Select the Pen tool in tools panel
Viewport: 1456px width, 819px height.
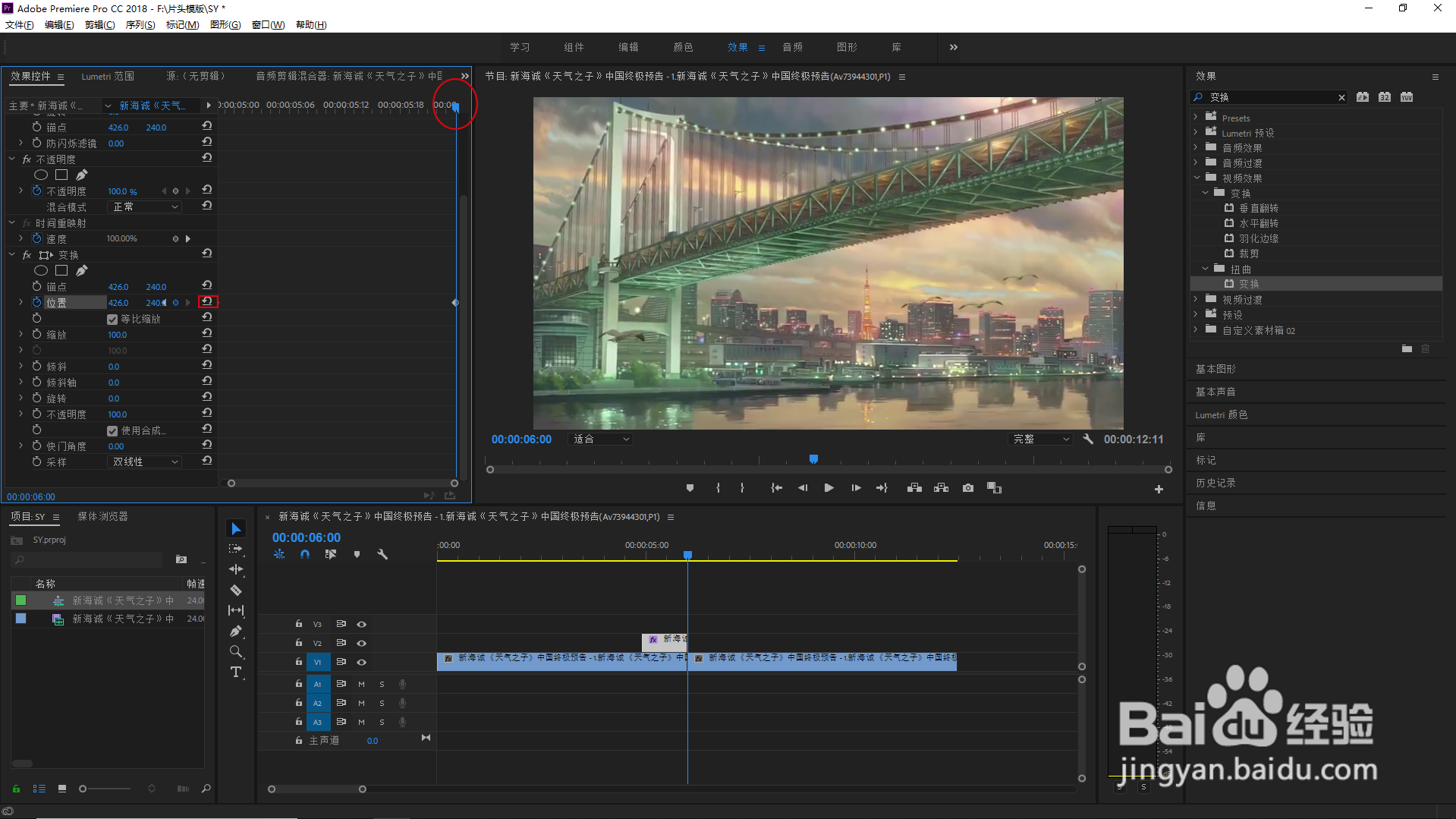pos(236,631)
